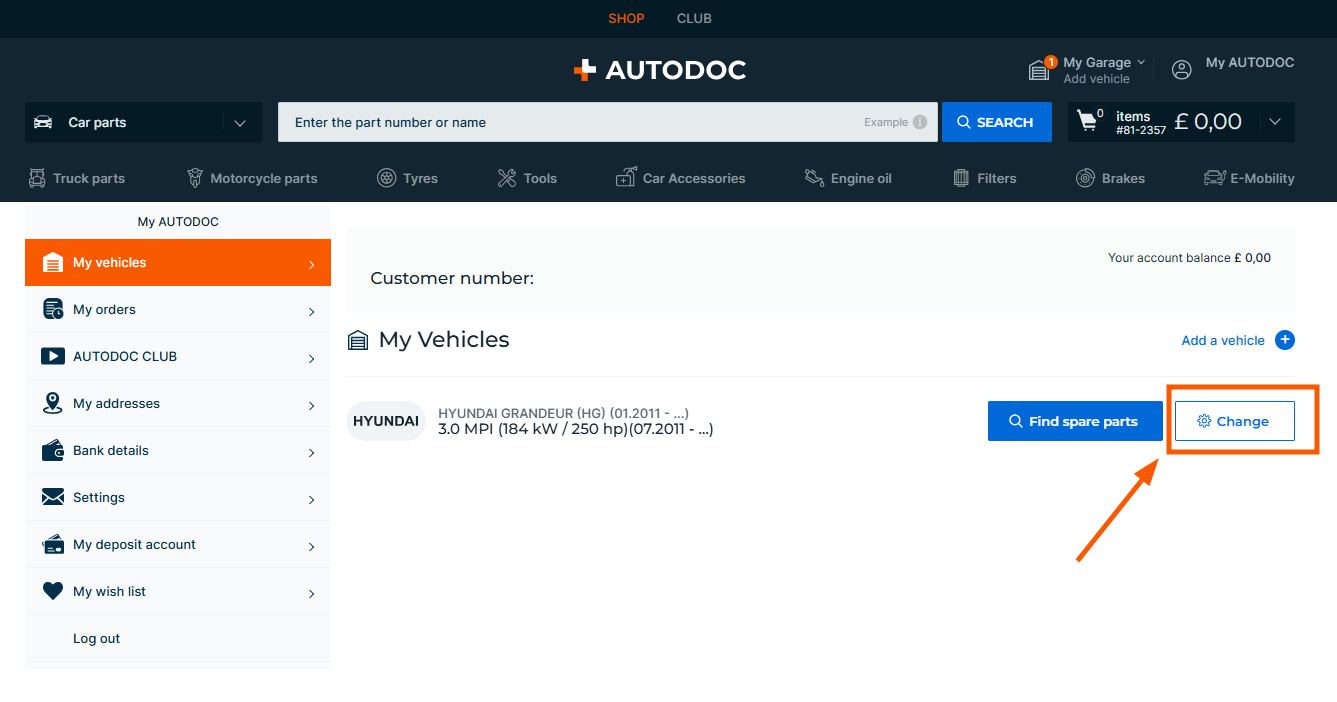
Task: Switch to the CLUB tab
Action: (x=694, y=19)
